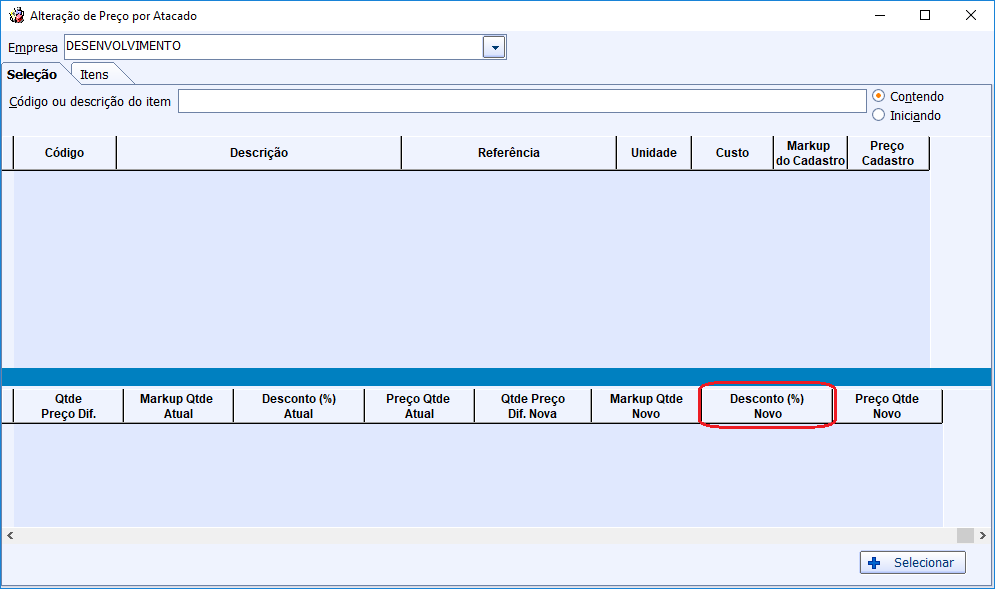The width and height of the screenshot is (995, 589).
Task: Sort by the Código column header
Action: 64,153
